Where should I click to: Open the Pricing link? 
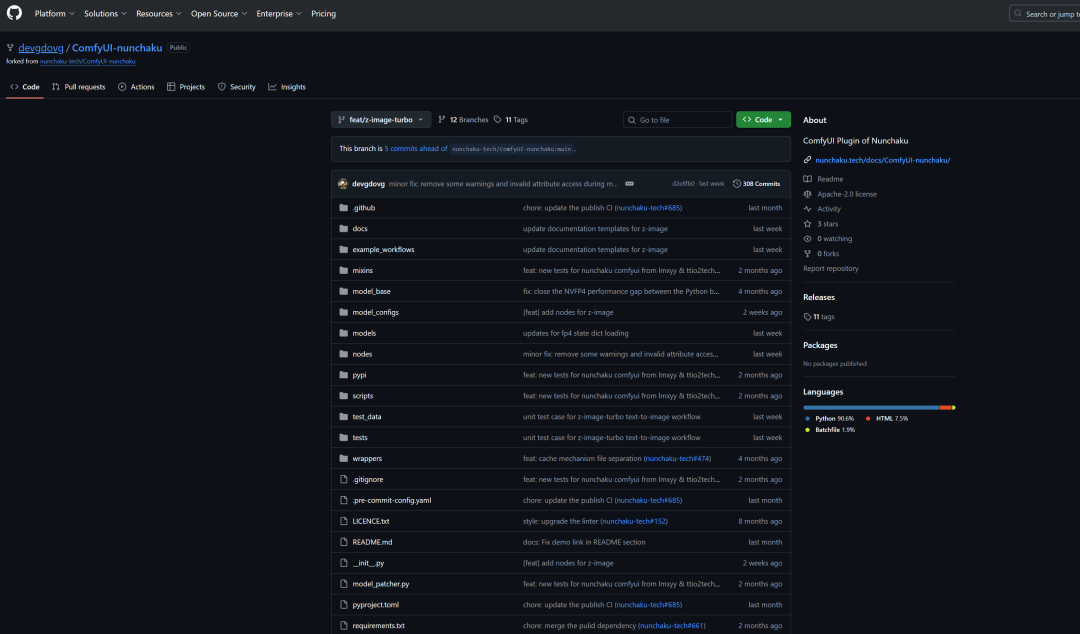pos(323,13)
